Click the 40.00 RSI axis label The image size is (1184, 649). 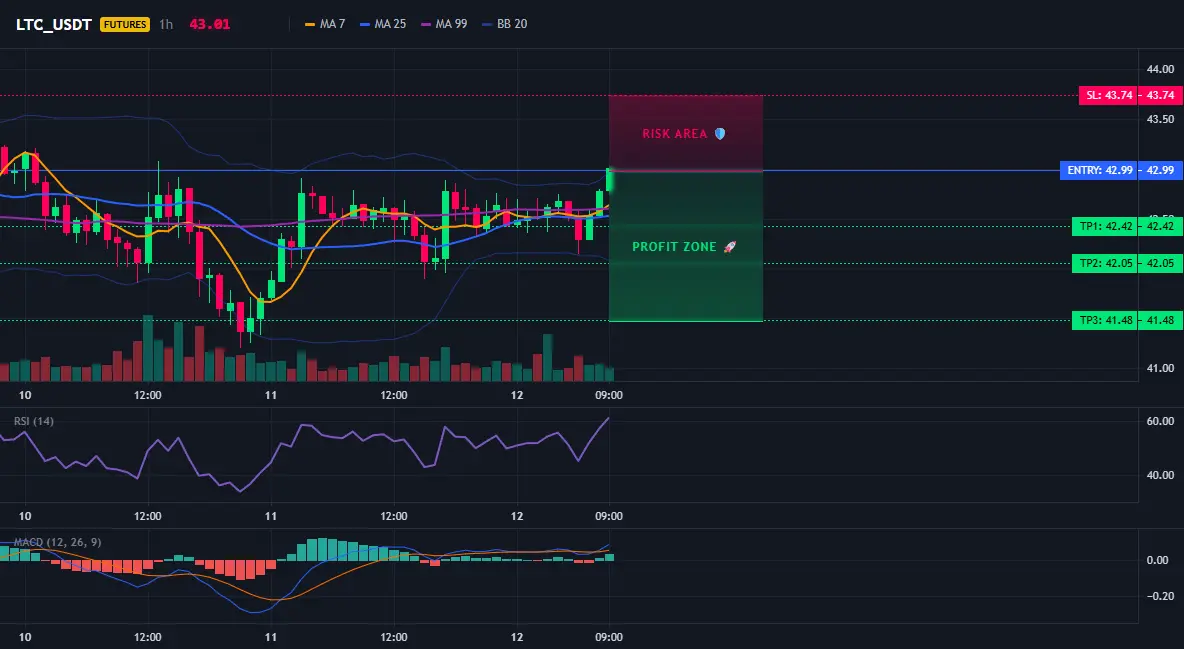[x=1160, y=475]
